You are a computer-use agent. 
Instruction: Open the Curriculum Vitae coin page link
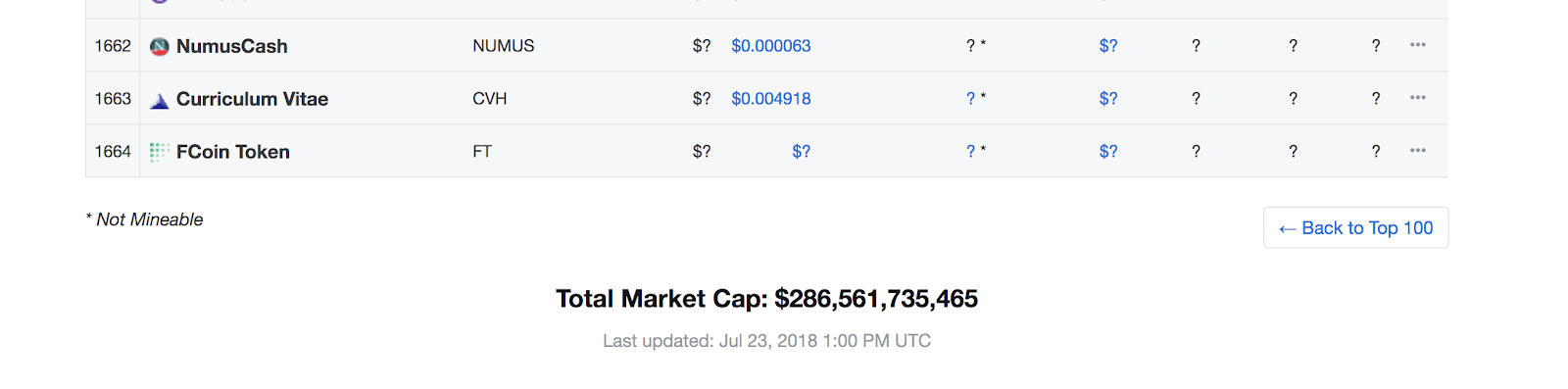tap(252, 99)
